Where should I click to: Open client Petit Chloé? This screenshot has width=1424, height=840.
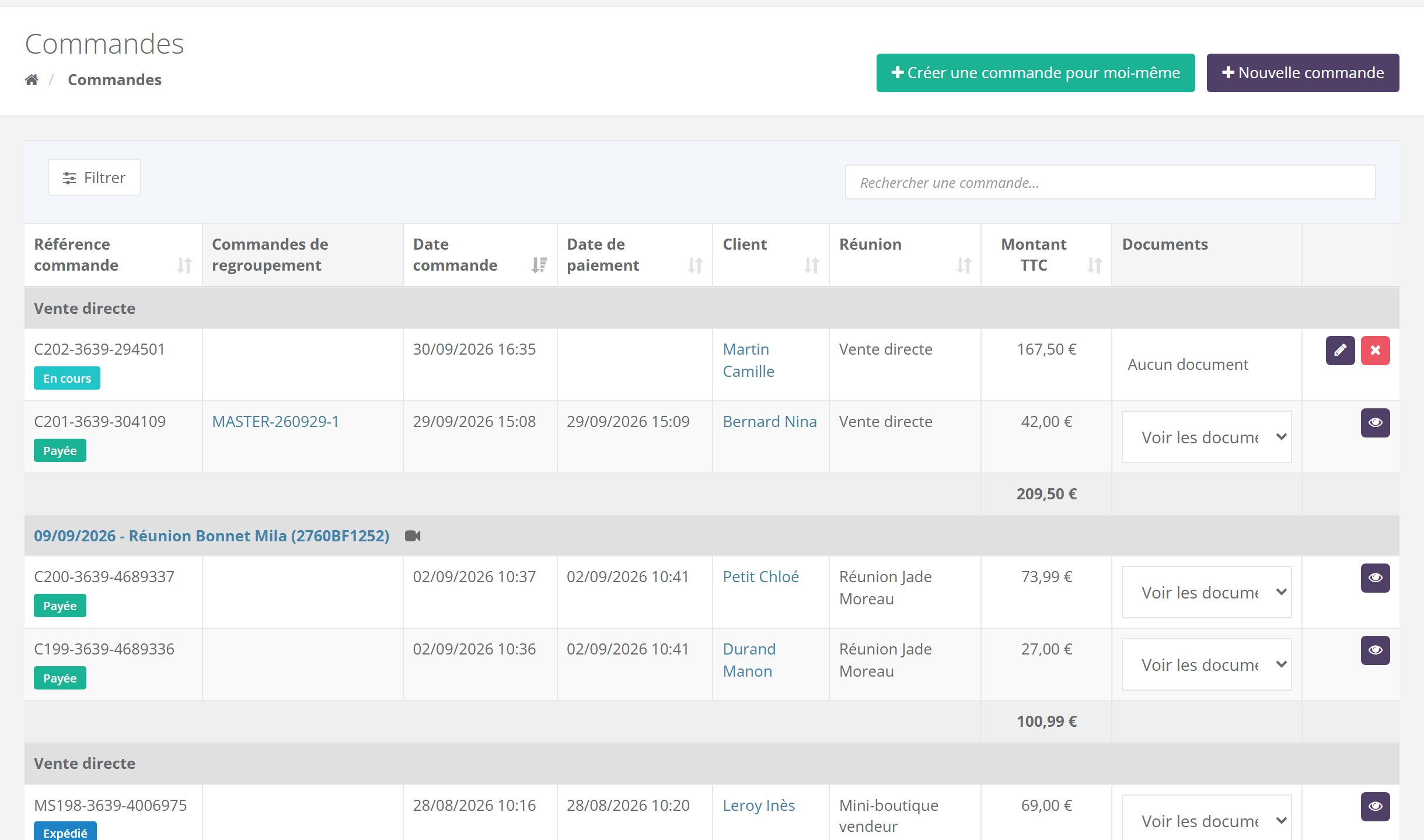pos(760,577)
